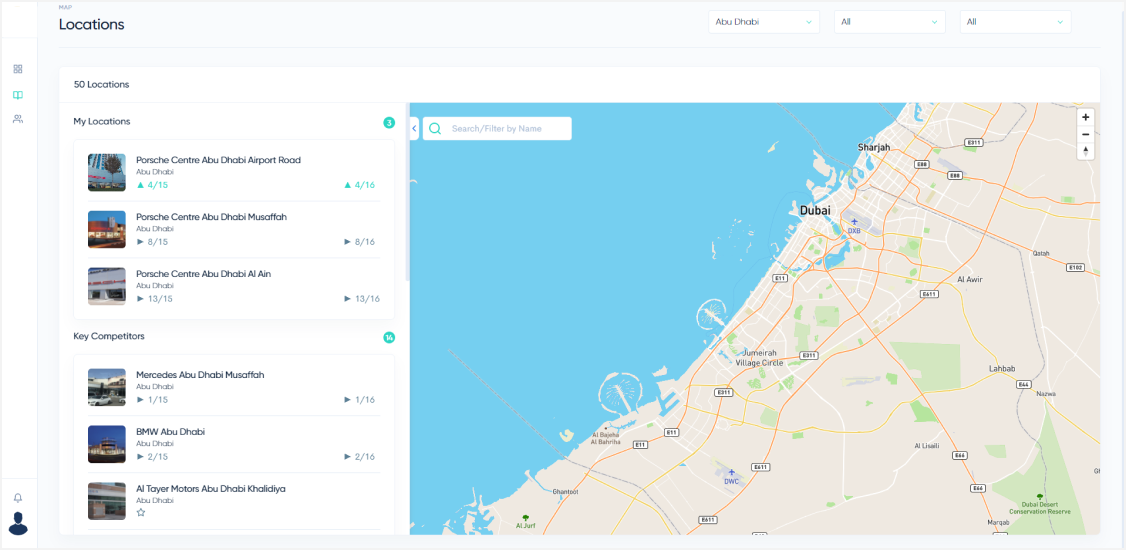The height and width of the screenshot is (550, 1126).
Task: Click the 13/16 rank for Al Ain
Action: pos(361,299)
